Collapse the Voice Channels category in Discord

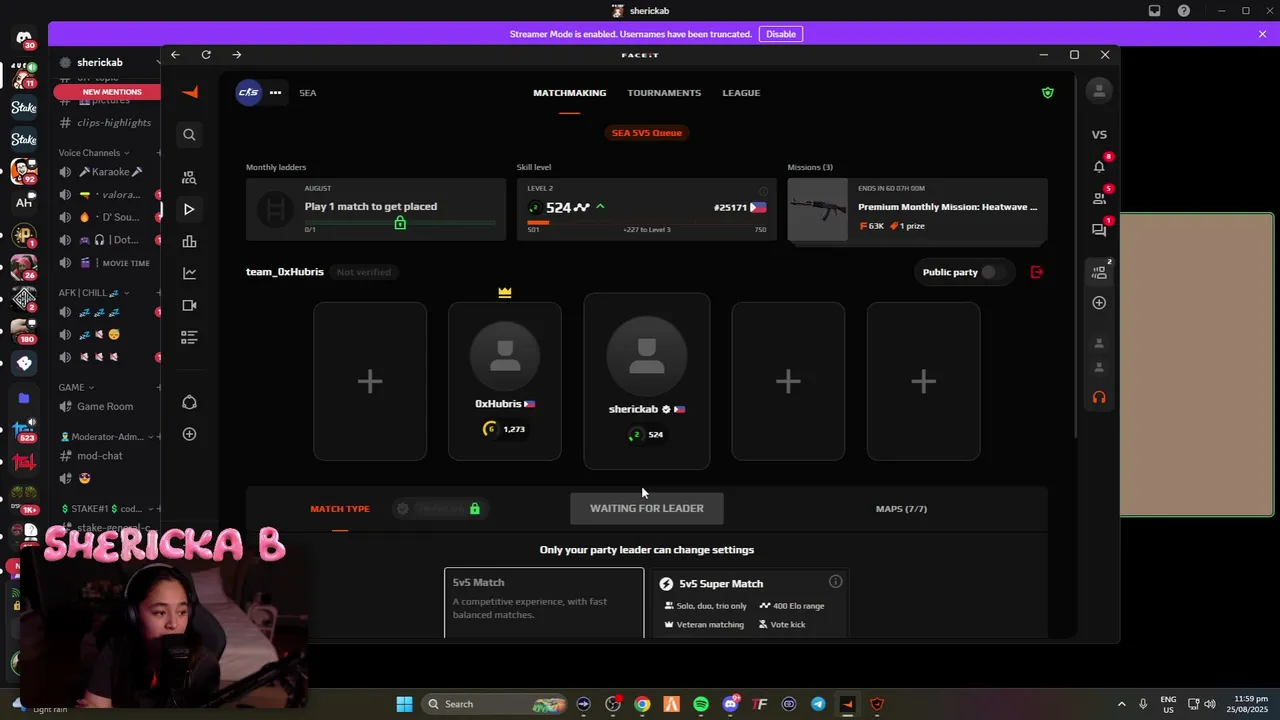click(x=94, y=153)
